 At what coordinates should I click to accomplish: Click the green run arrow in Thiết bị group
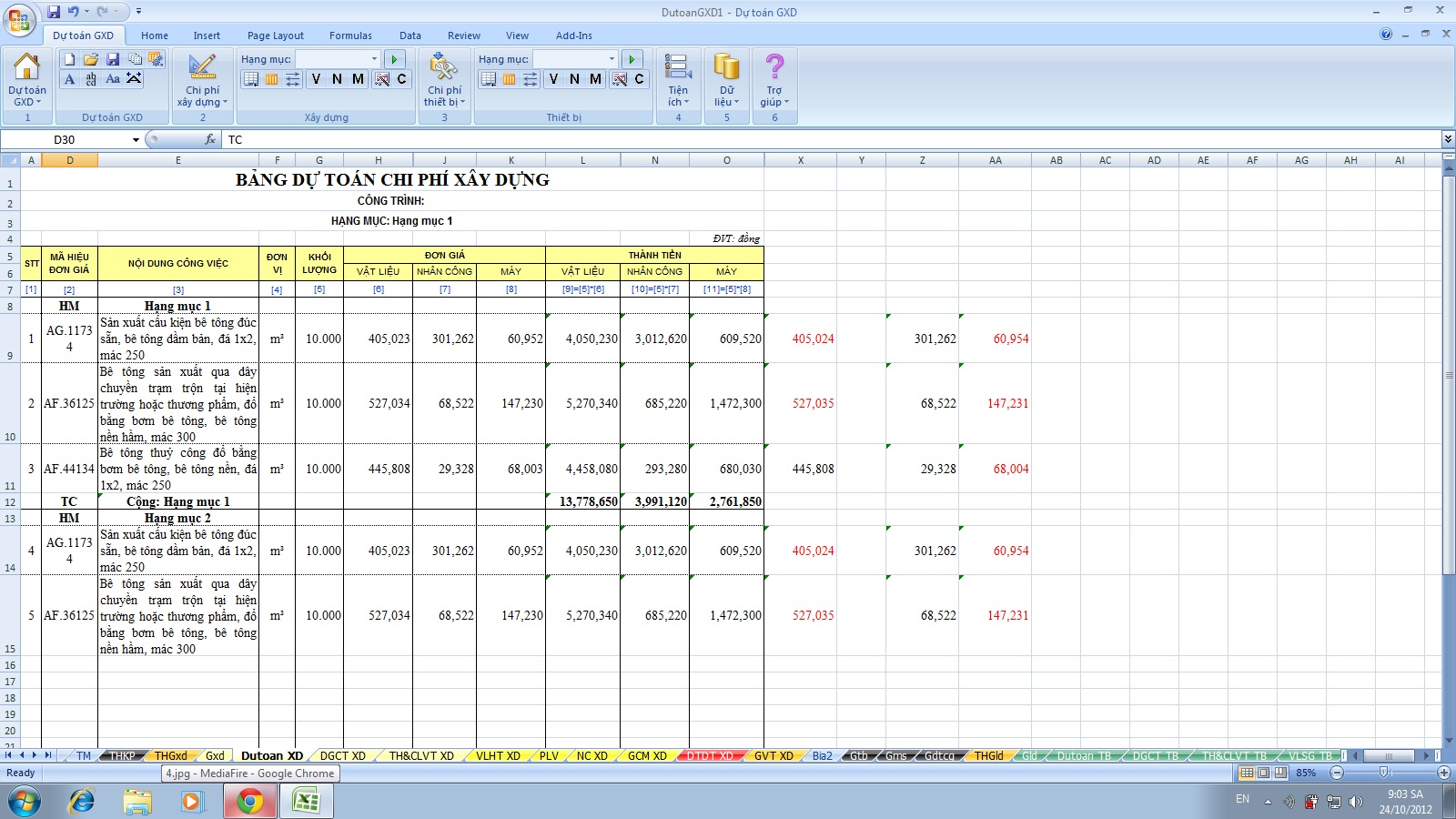[632, 59]
